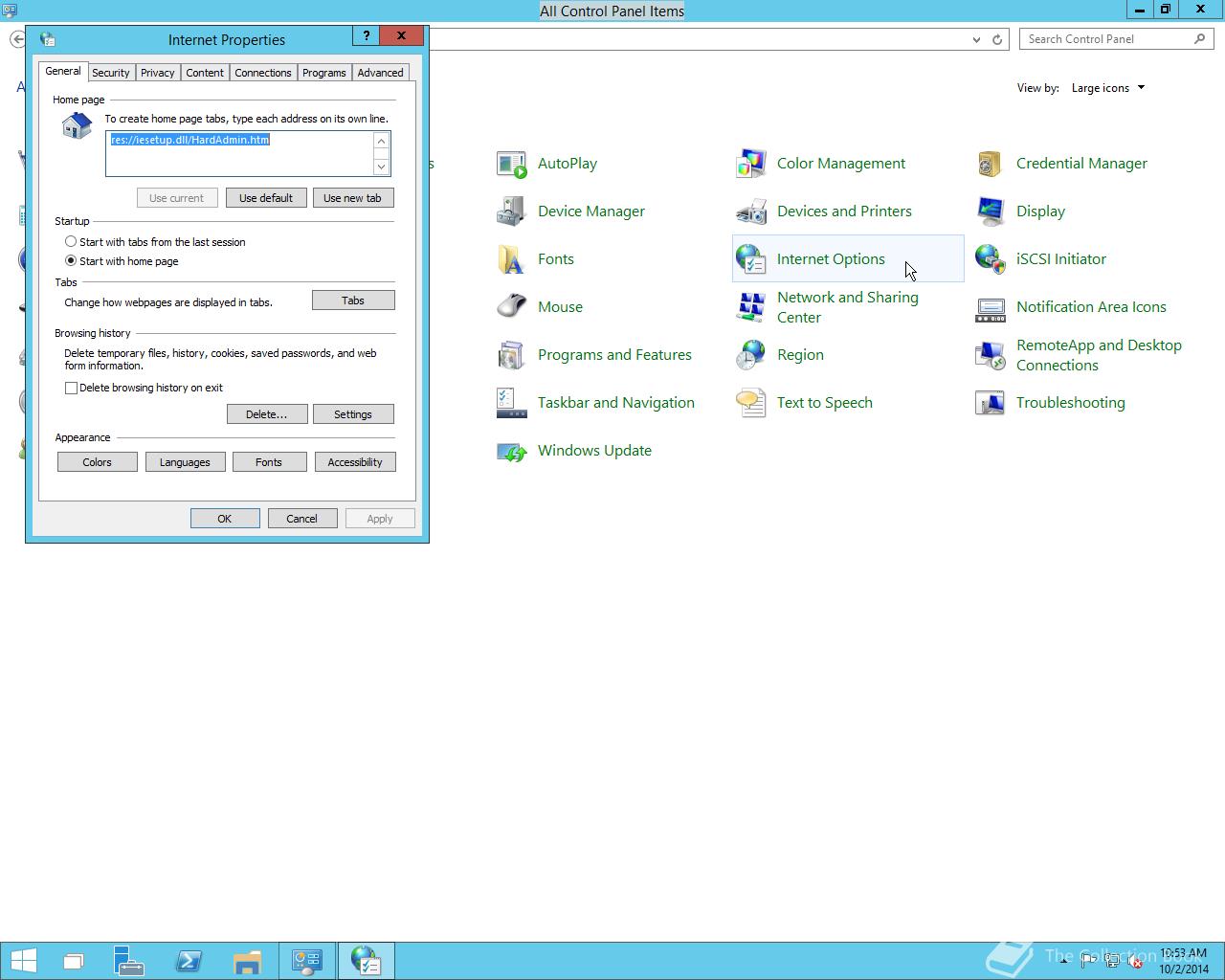This screenshot has width=1225, height=980.
Task: Switch to the Security tab
Action: 111,73
